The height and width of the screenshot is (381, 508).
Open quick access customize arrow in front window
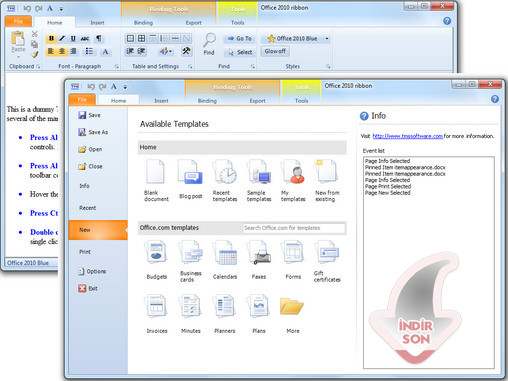coord(125,87)
